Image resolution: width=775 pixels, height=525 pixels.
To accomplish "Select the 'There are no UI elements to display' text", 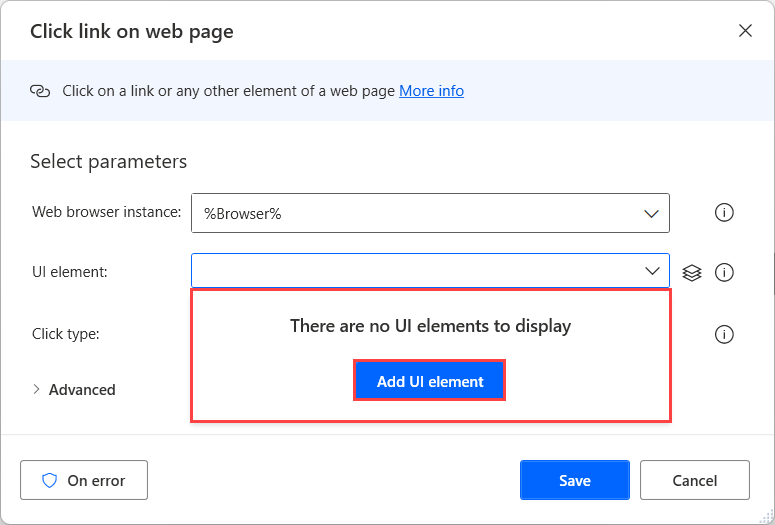I will (431, 326).
